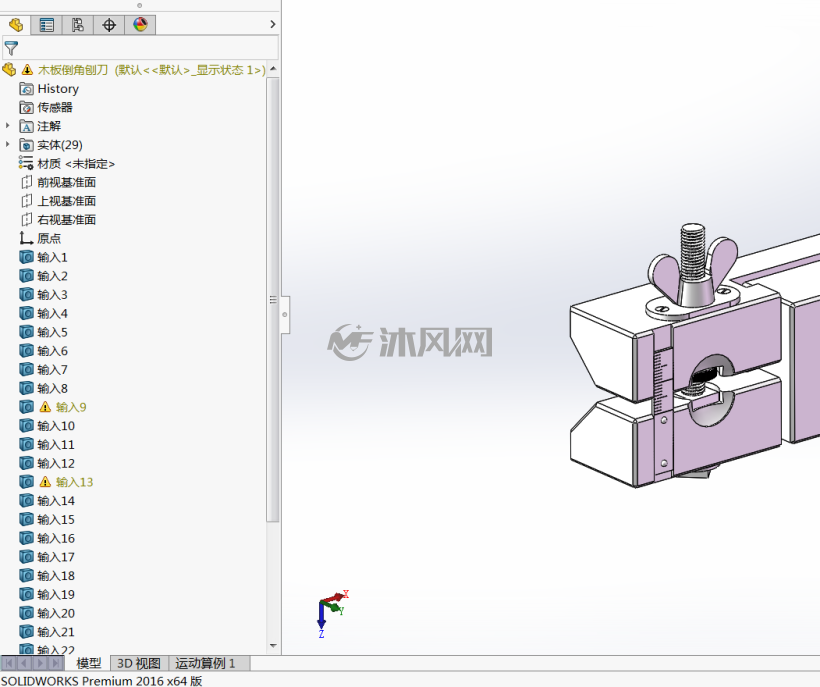Image resolution: width=820 pixels, height=687 pixels.
Task: Click the imported body icon for 输入1
Action: click(x=26, y=257)
